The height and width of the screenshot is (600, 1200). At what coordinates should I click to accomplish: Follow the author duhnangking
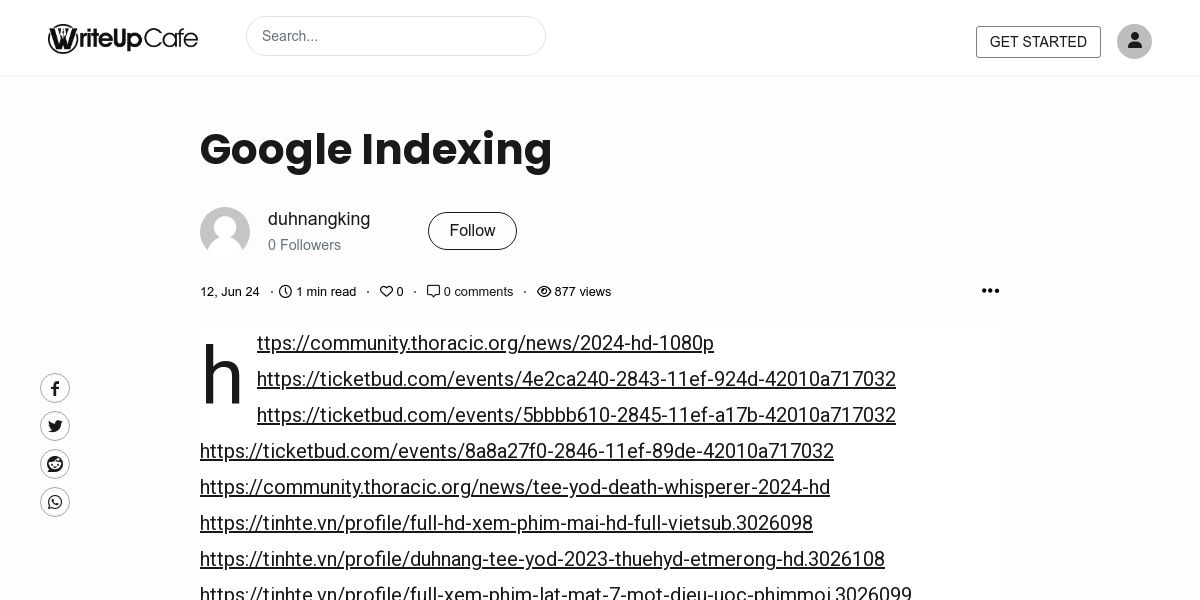(472, 231)
